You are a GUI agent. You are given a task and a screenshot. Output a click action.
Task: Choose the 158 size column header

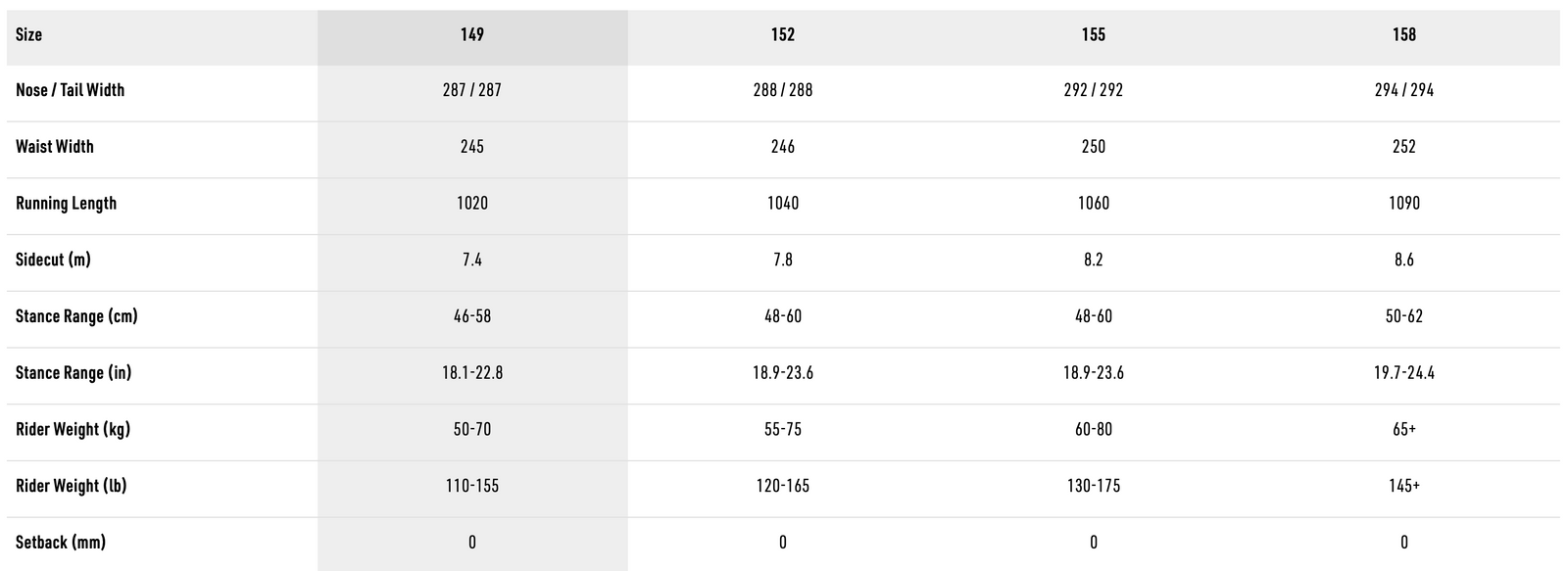click(1403, 35)
